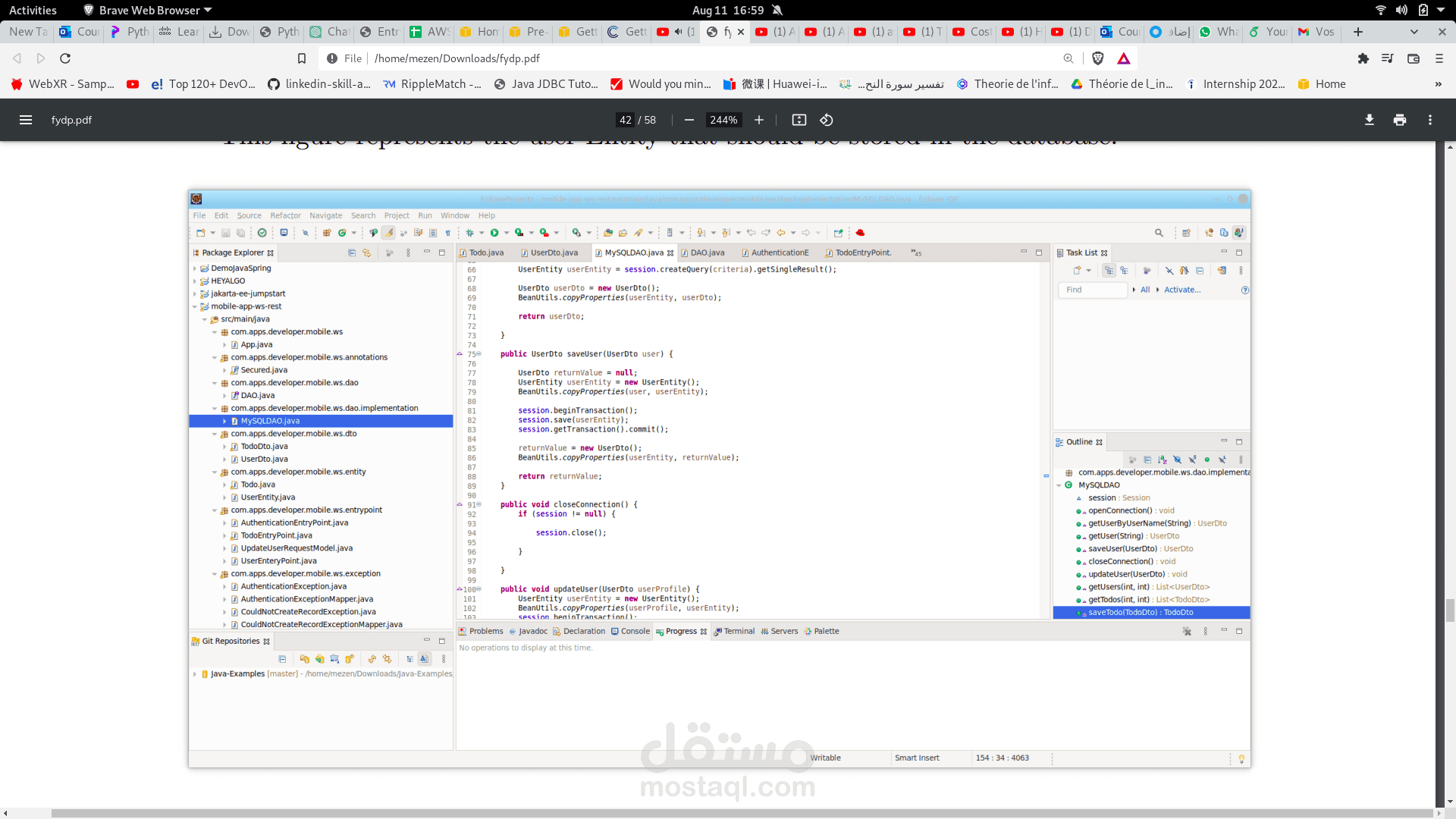Open the Brave Web Browser app menu
1456x819 pixels.
tap(148, 10)
